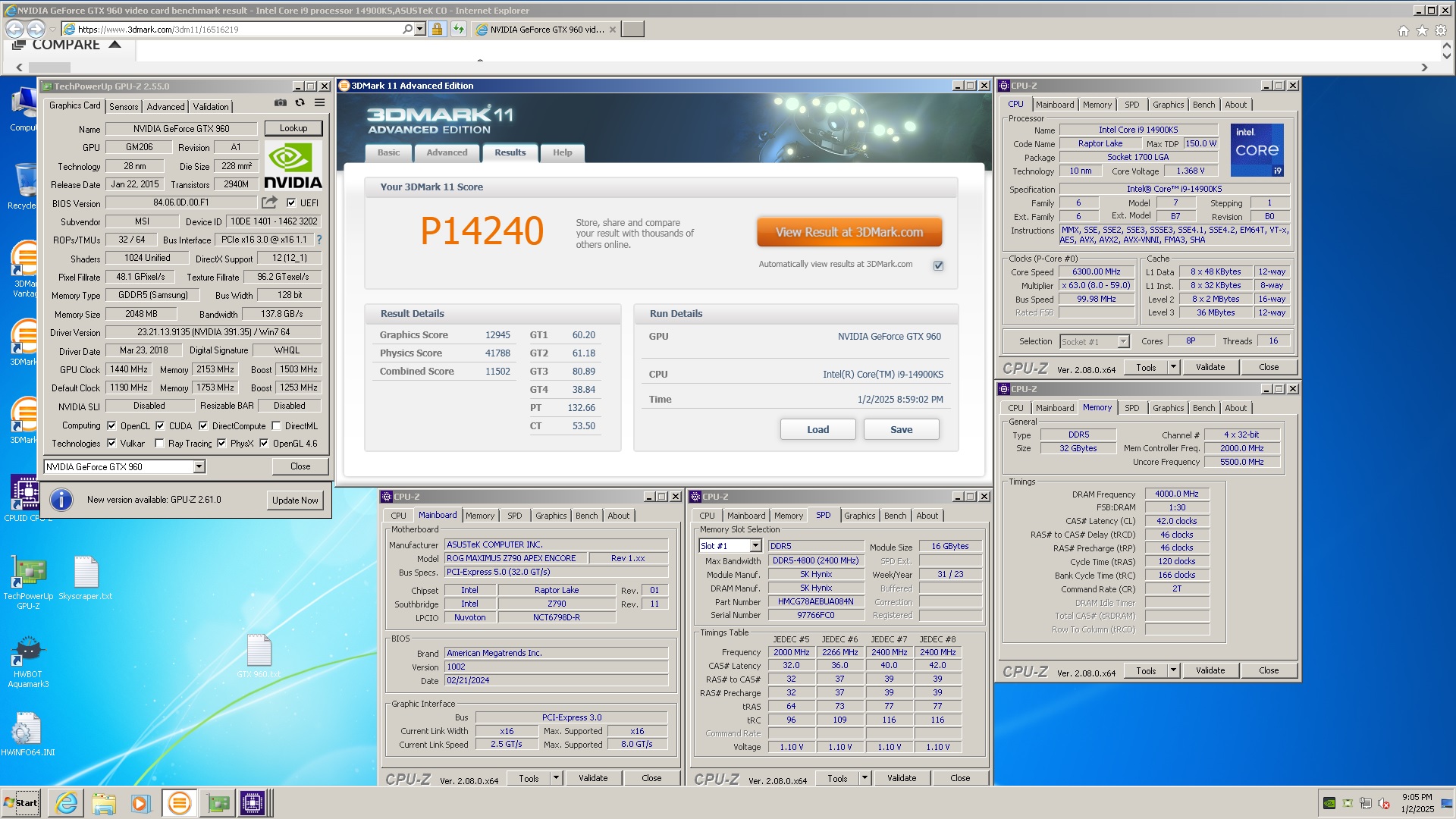Click the Lookup button in GPU-Z
The image size is (1456, 819).
[x=293, y=128]
